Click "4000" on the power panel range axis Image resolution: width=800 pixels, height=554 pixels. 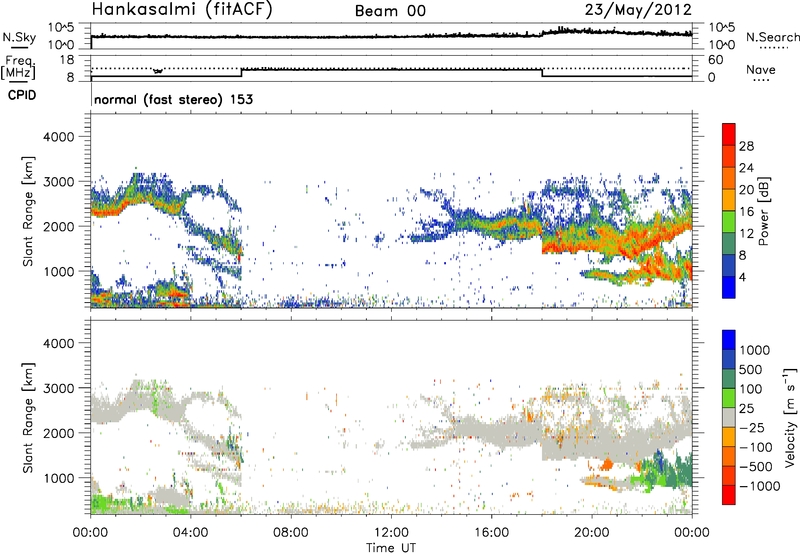tap(58, 137)
